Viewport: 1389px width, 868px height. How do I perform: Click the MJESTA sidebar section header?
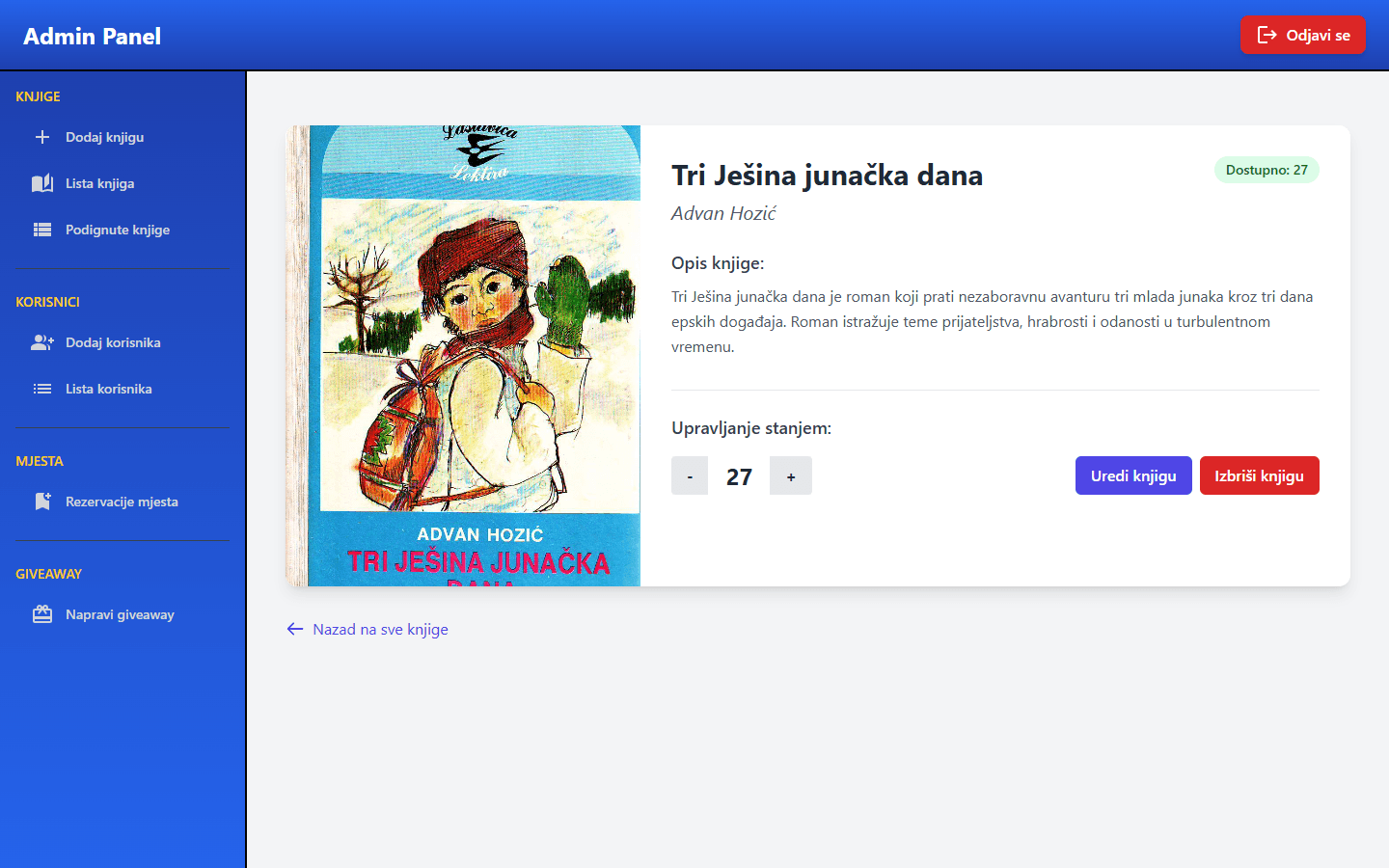pos(40,461)
